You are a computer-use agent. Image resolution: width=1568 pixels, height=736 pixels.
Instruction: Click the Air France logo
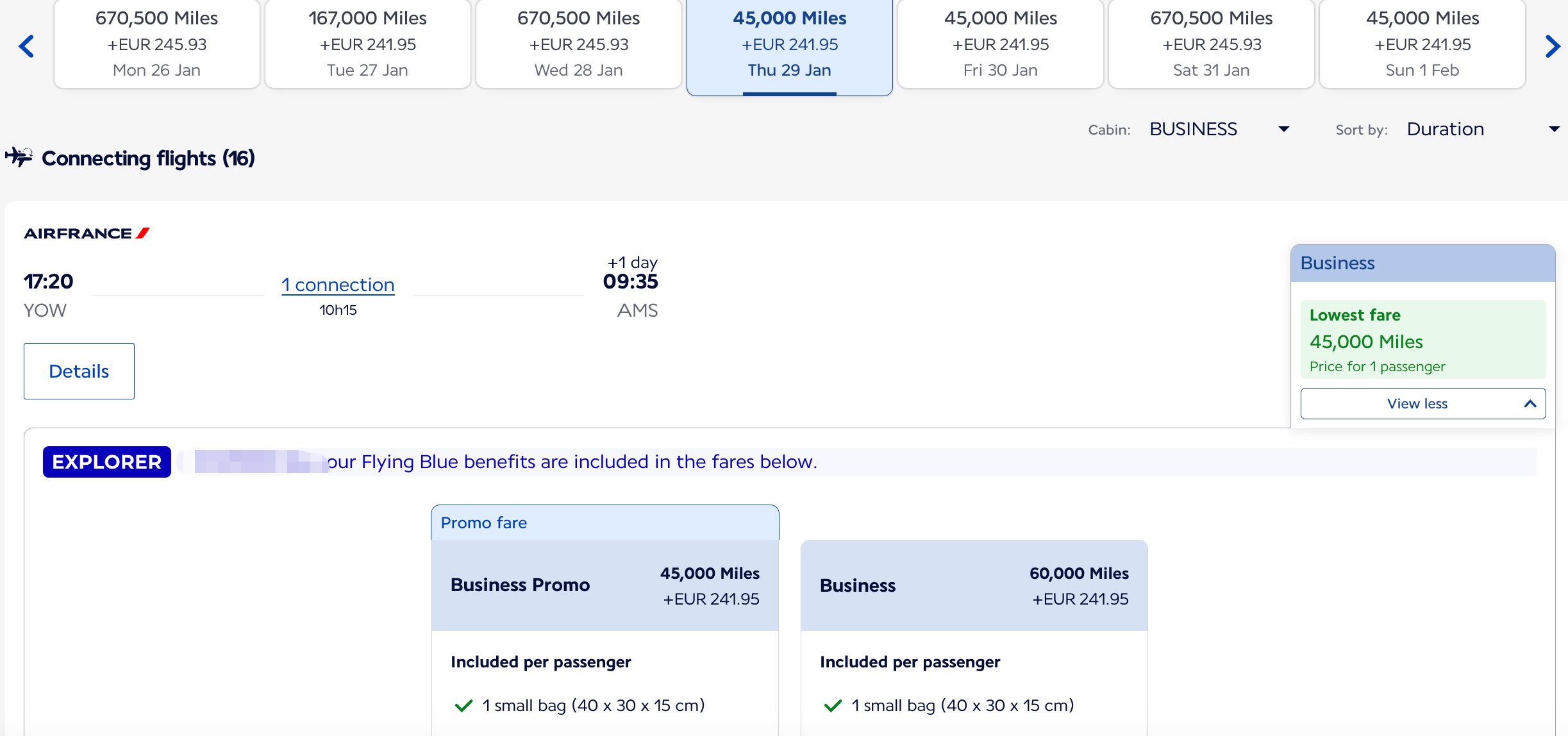[x=87, y=233]
